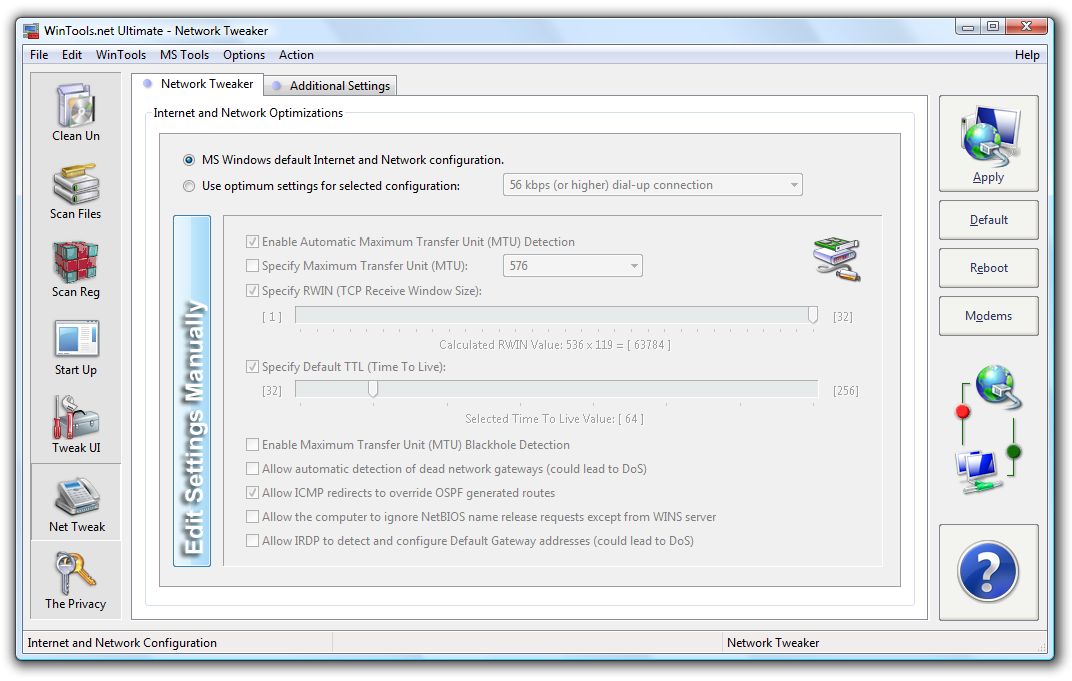Viewport: 1072px width, 681px height.
Task: Open The Privacy tool
Action: coord(76,580)
